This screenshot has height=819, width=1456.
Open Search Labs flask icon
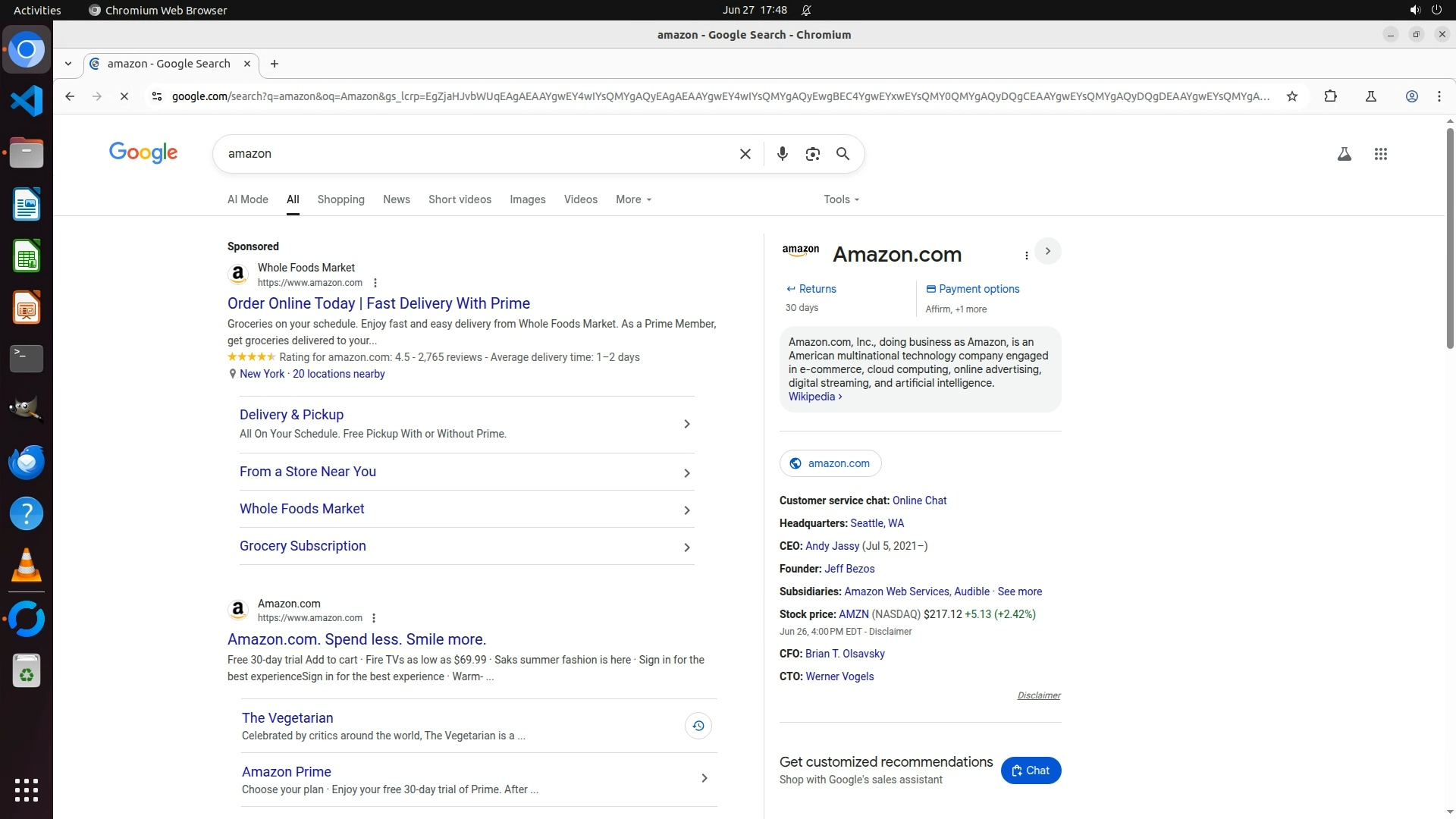(1344, 154)
